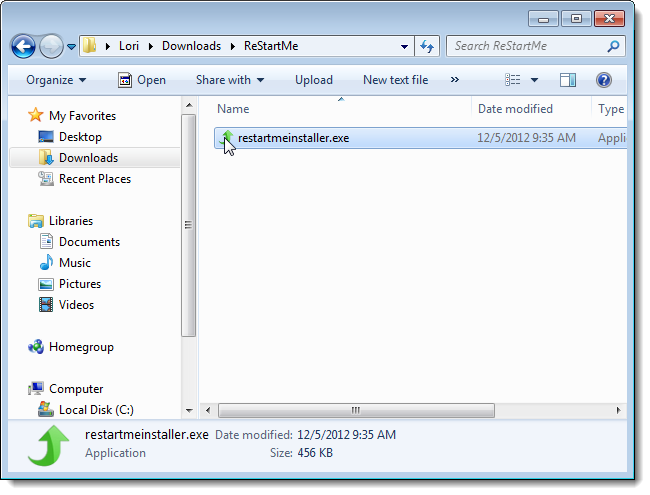Click the file's 12/5/2012 9:35 AM date cell

click(526, 138)
